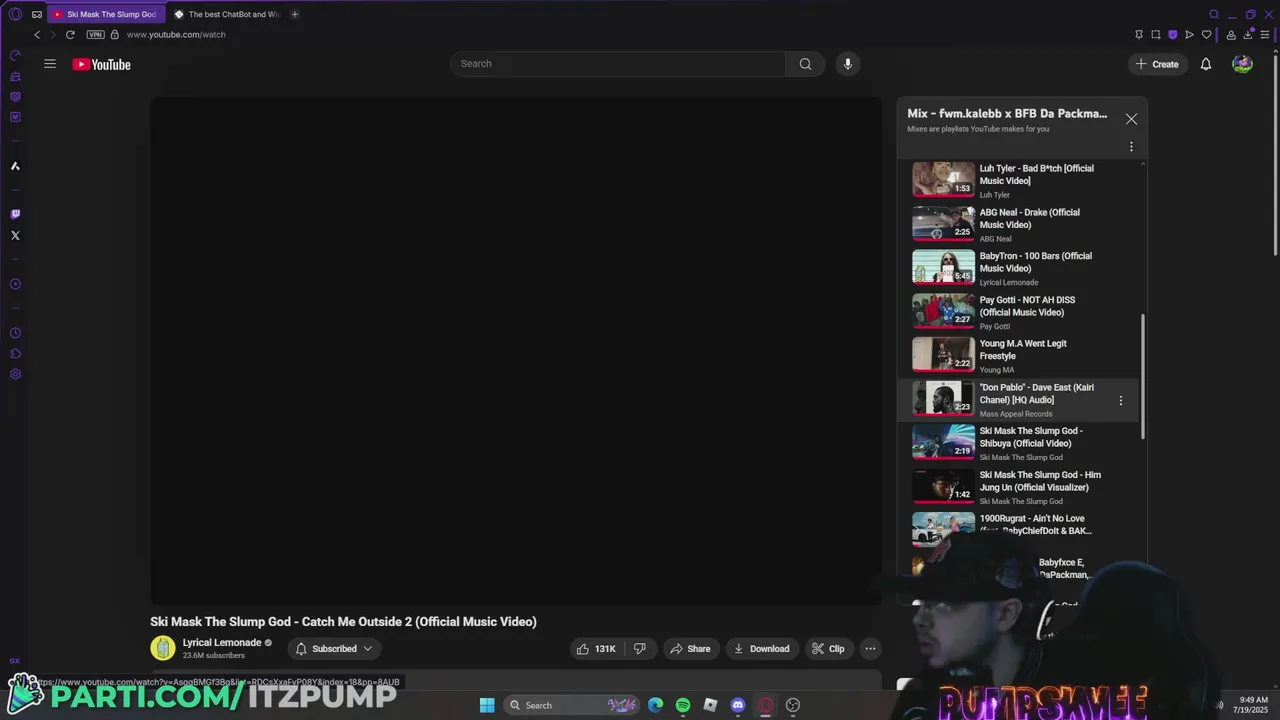Open Easy Setup sliders icon
This screenshot has width=1280, height=720.
click(1265, 34)
